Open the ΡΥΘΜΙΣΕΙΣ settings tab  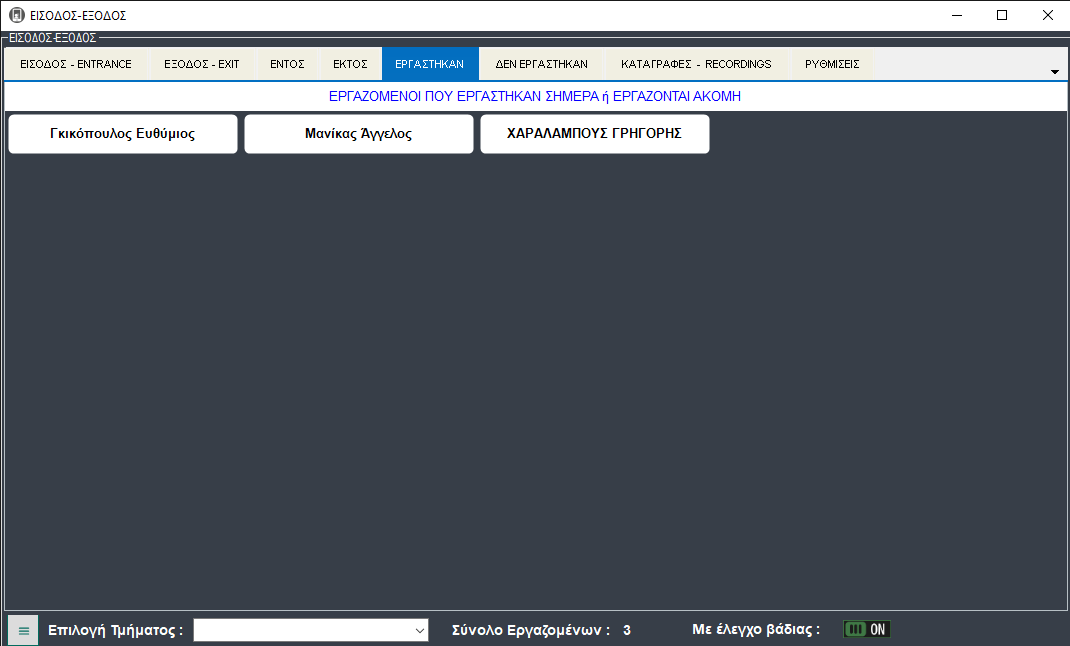pos(832,64)
